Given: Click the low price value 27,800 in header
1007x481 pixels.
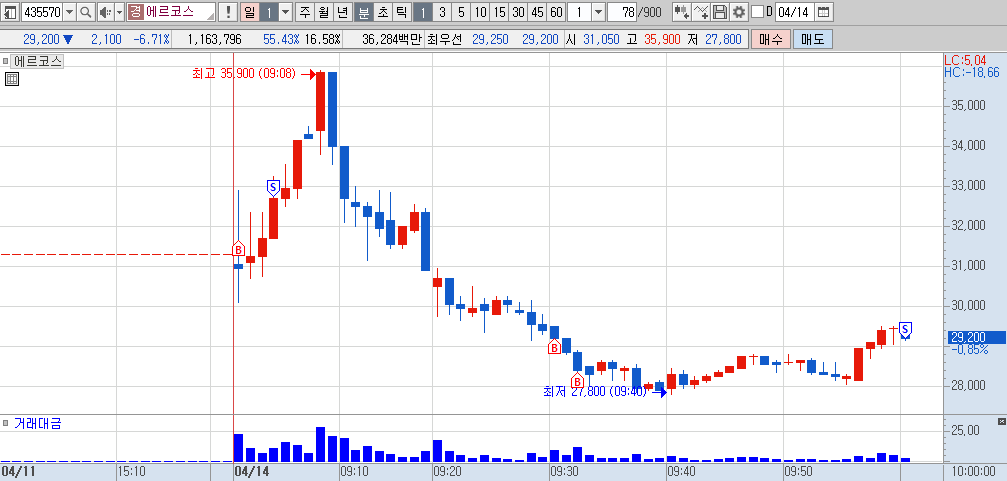Looking at the screenshot, I should tap(722, 40).
